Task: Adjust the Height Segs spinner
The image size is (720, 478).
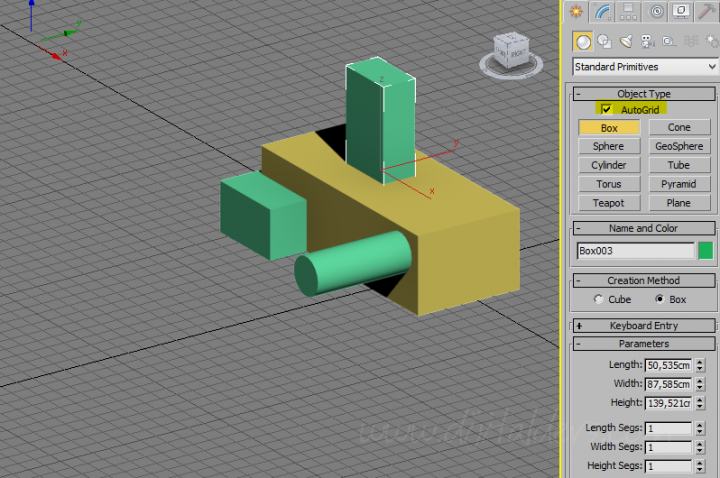Action: pyautogui.click(x=700, y=466)
